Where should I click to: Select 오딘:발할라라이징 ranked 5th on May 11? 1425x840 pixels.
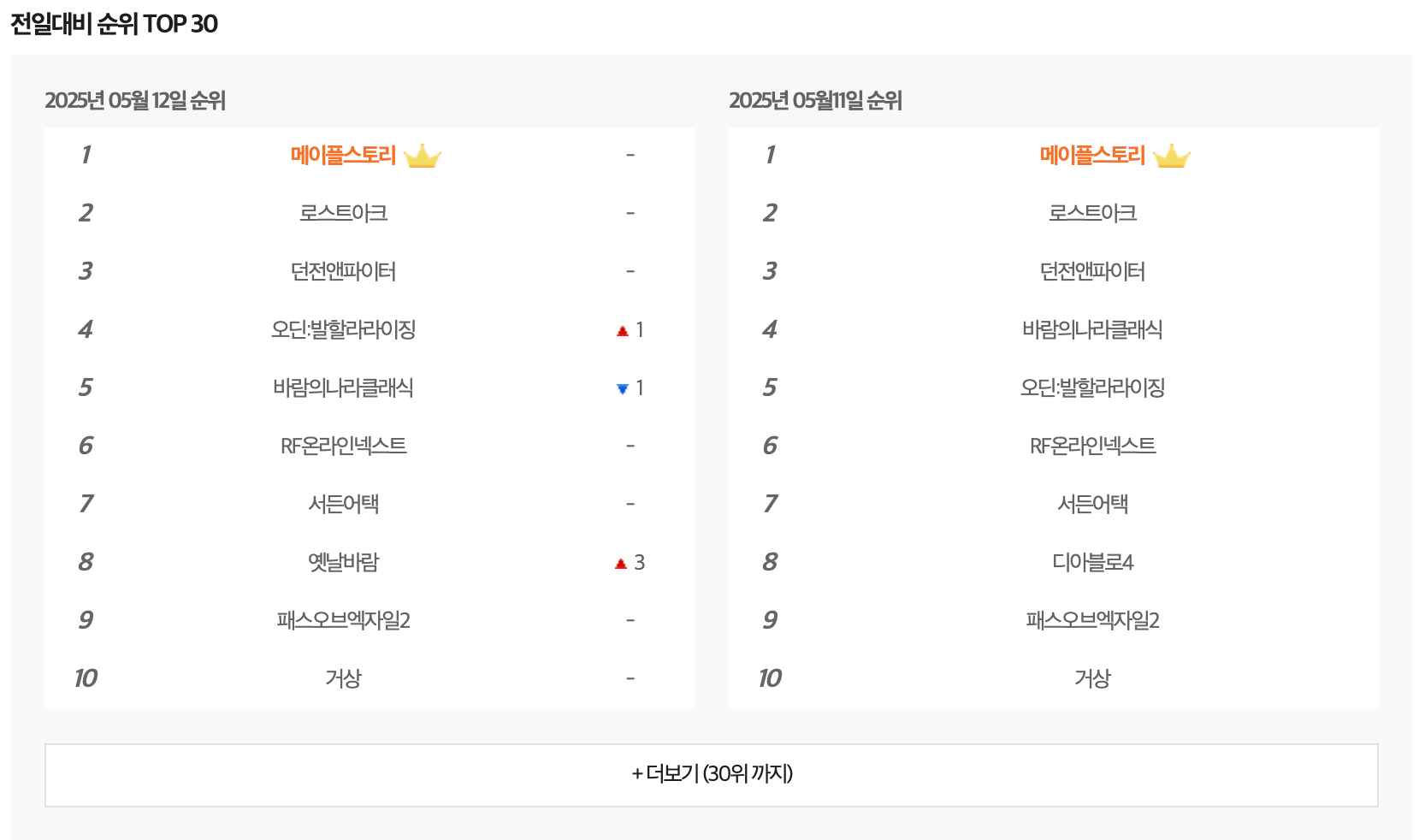point(1092,387)
